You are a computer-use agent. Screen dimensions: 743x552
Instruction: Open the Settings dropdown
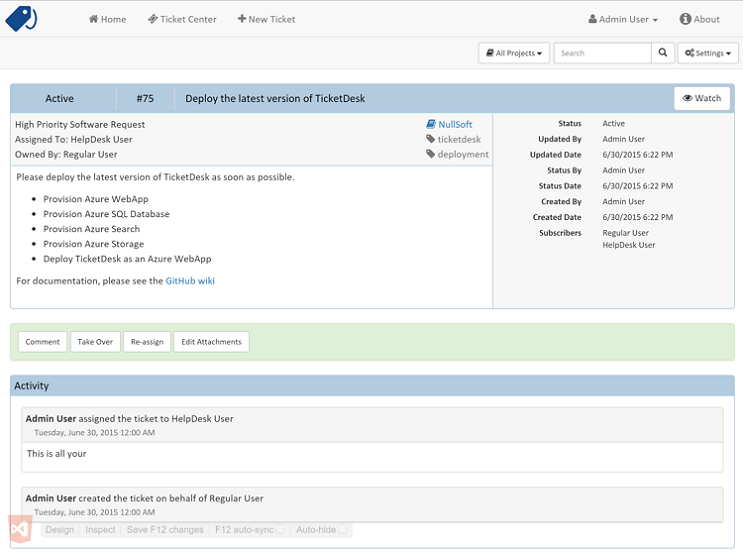(708, 53)
